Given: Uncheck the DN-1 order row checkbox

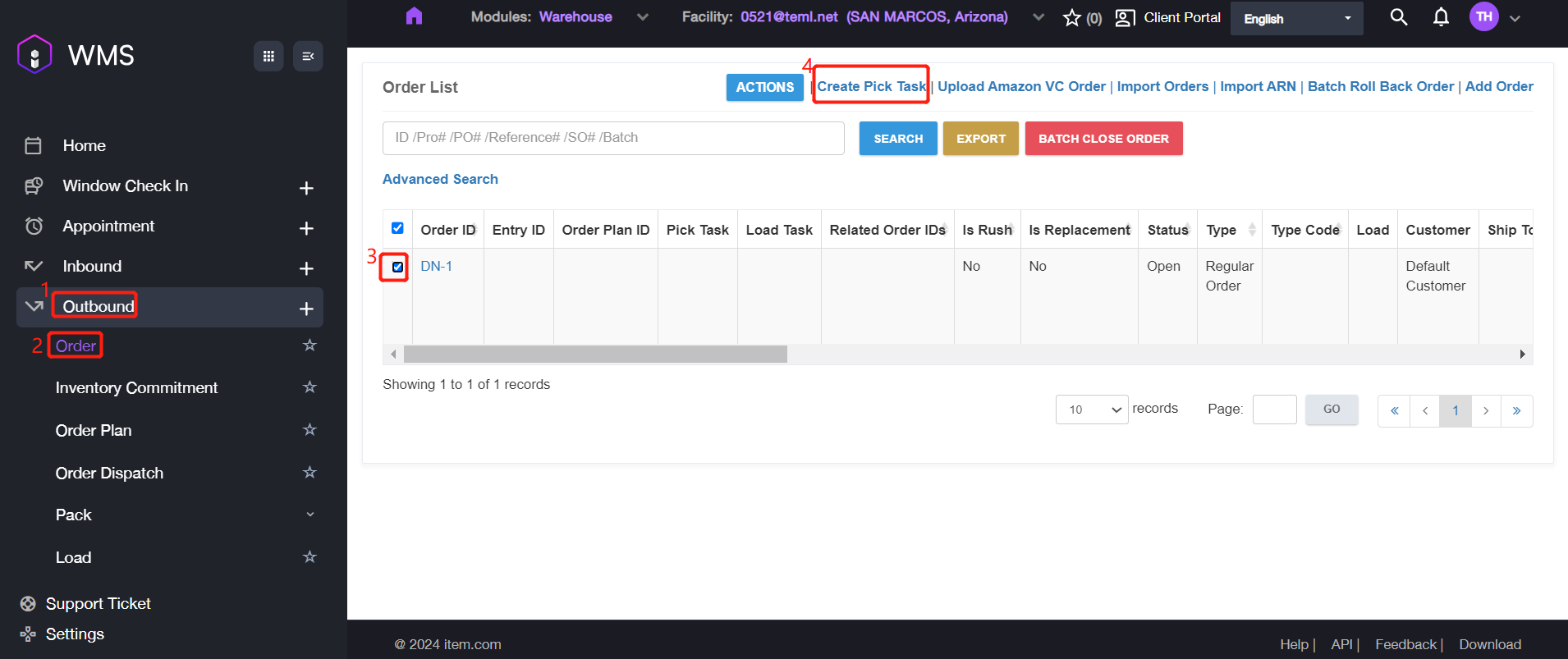Looking at the screenshot, I should pyautogui.click(x=397, y=267).
